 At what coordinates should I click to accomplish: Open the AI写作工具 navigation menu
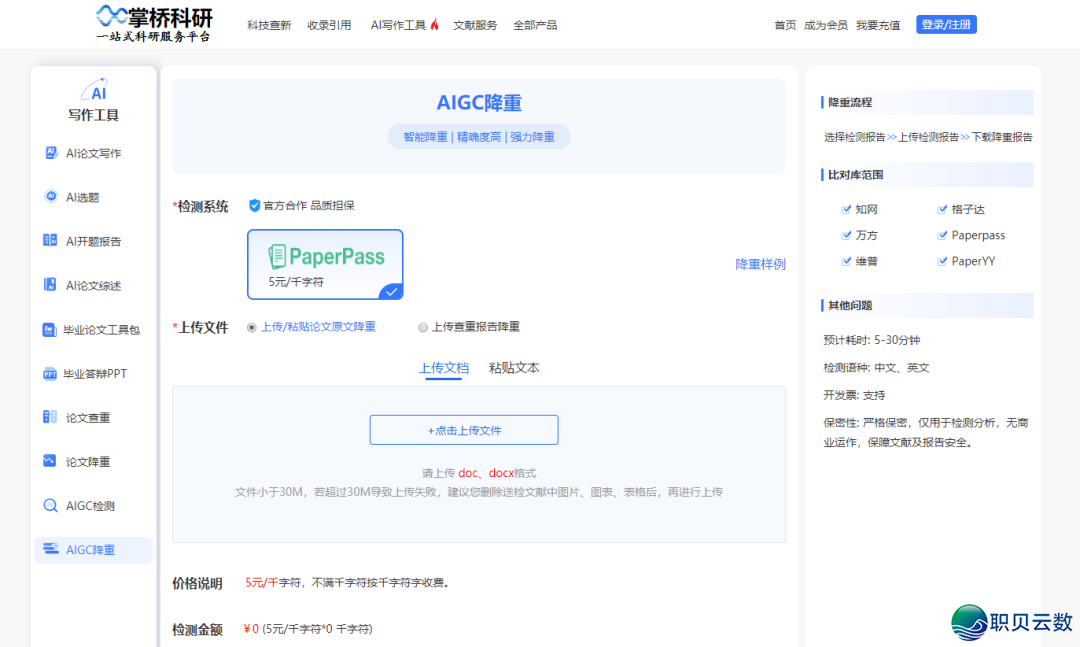(x=403, y=25)
